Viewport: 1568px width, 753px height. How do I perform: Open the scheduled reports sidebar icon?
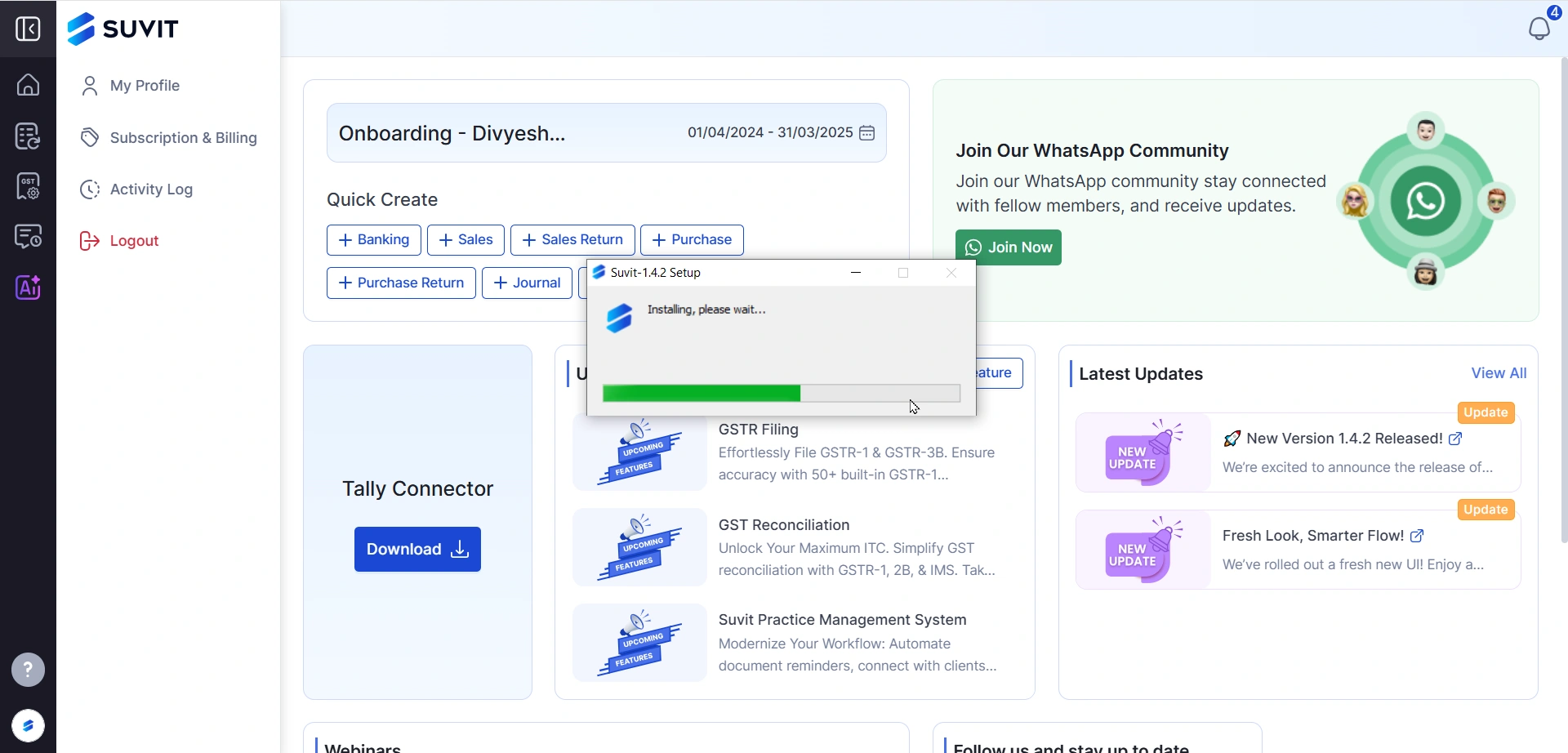pyautogui.click(x=28, y=237)
